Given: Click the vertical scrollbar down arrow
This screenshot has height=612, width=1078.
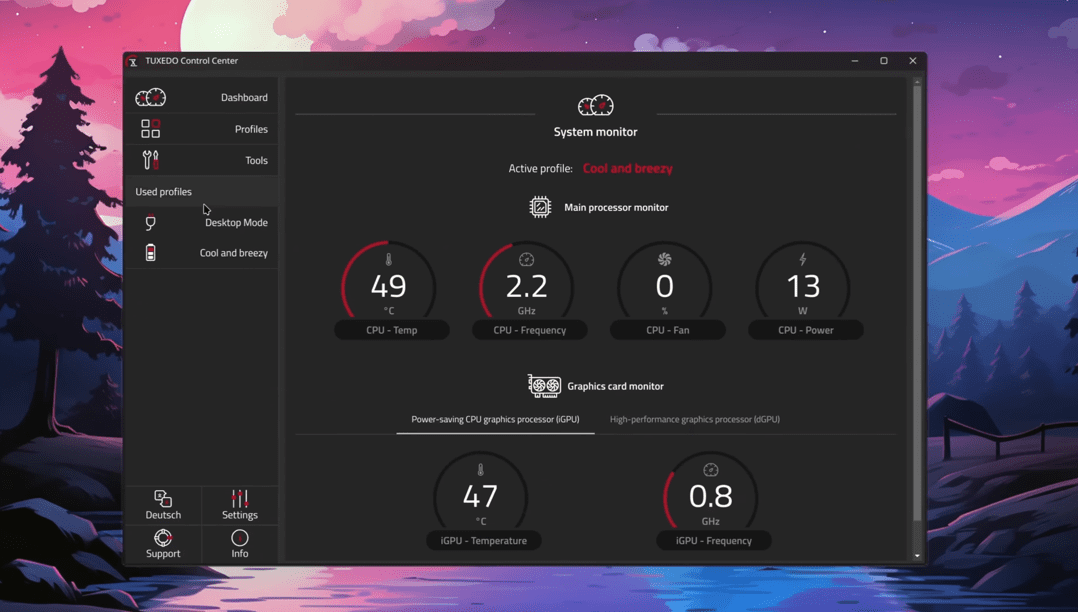Looking at the screenshot, I should coord(917,556).
